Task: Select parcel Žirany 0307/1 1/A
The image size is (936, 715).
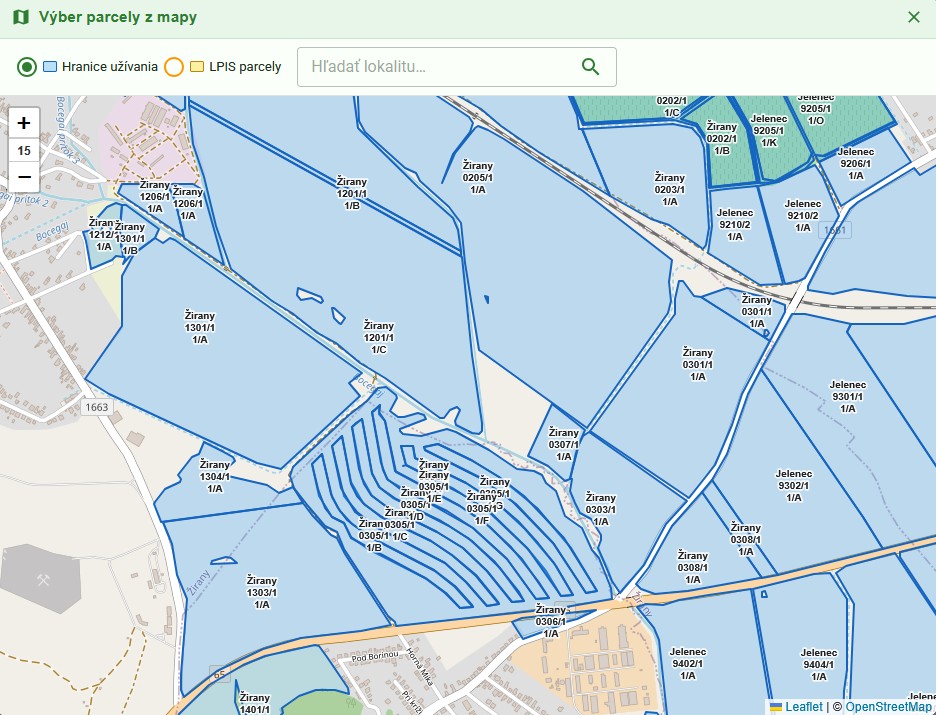Action: coord(564,444)
